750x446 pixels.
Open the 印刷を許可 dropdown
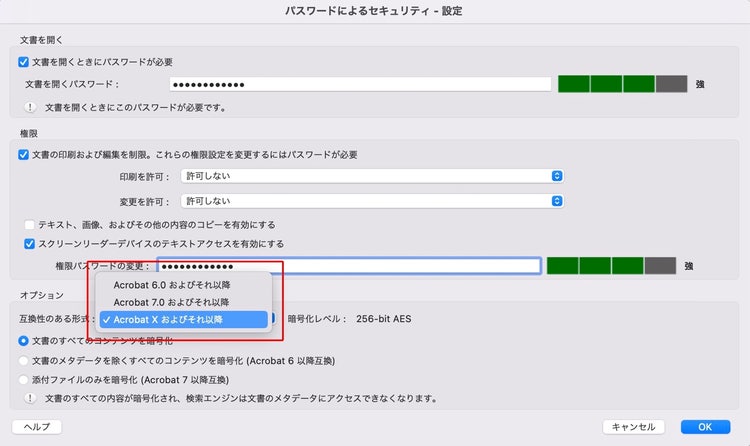(372, 176)
